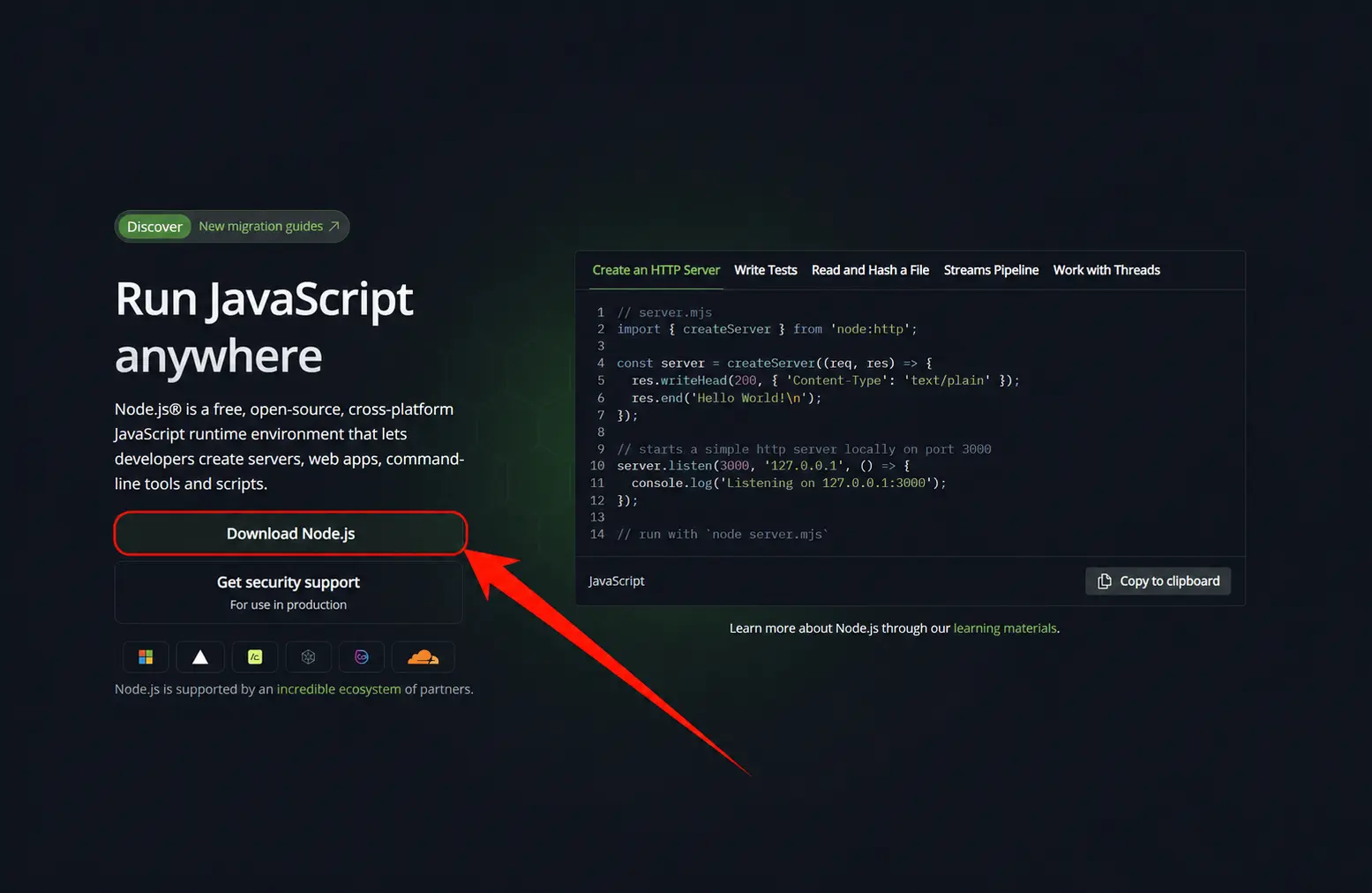
Task: Open the incredible ecosystem link
Action: 339,689
